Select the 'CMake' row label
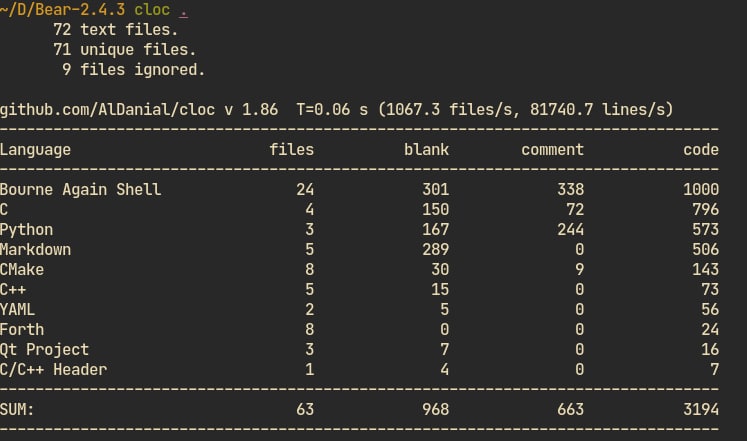Screen dimensions: 747x441 [22, 270]
